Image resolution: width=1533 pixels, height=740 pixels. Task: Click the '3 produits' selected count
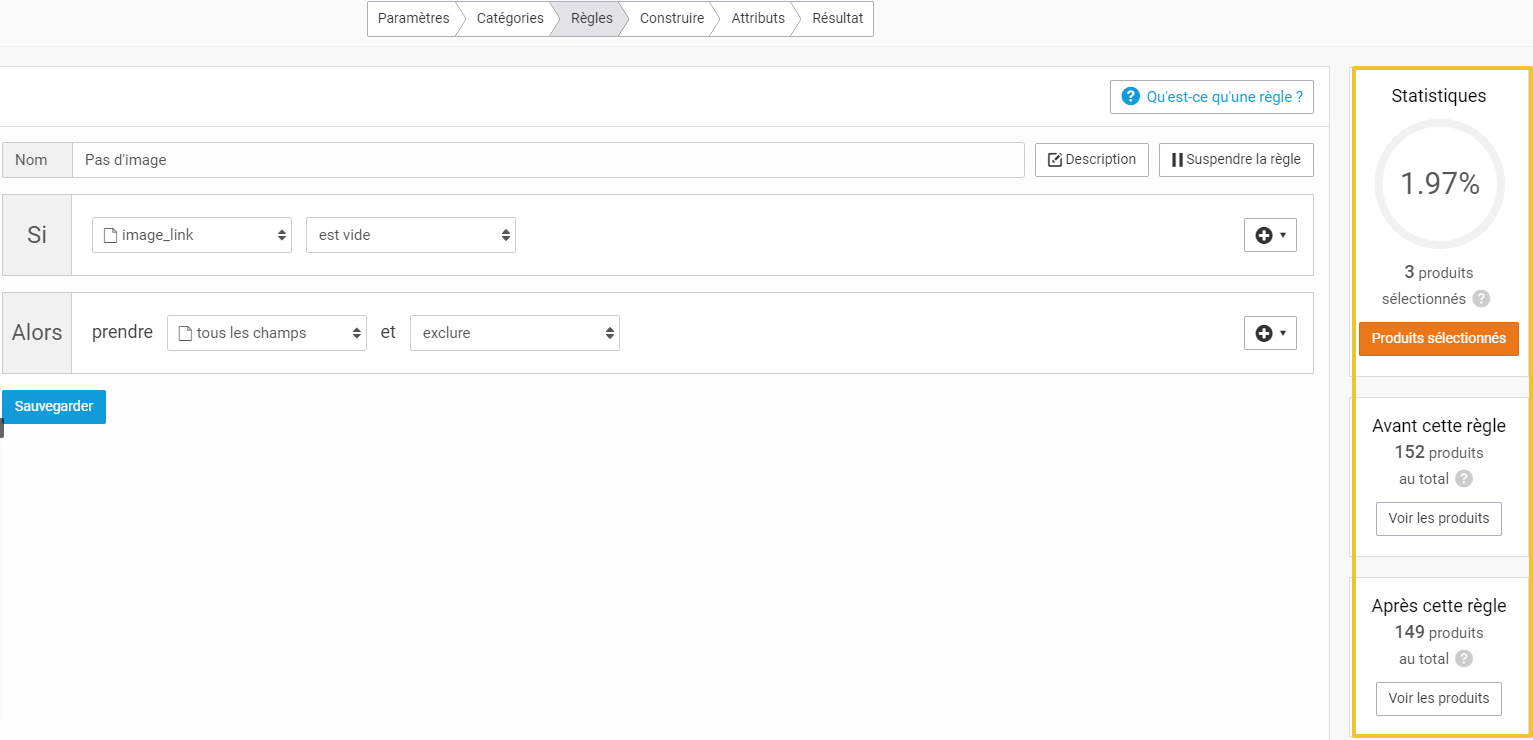[x=1439, y=273]
